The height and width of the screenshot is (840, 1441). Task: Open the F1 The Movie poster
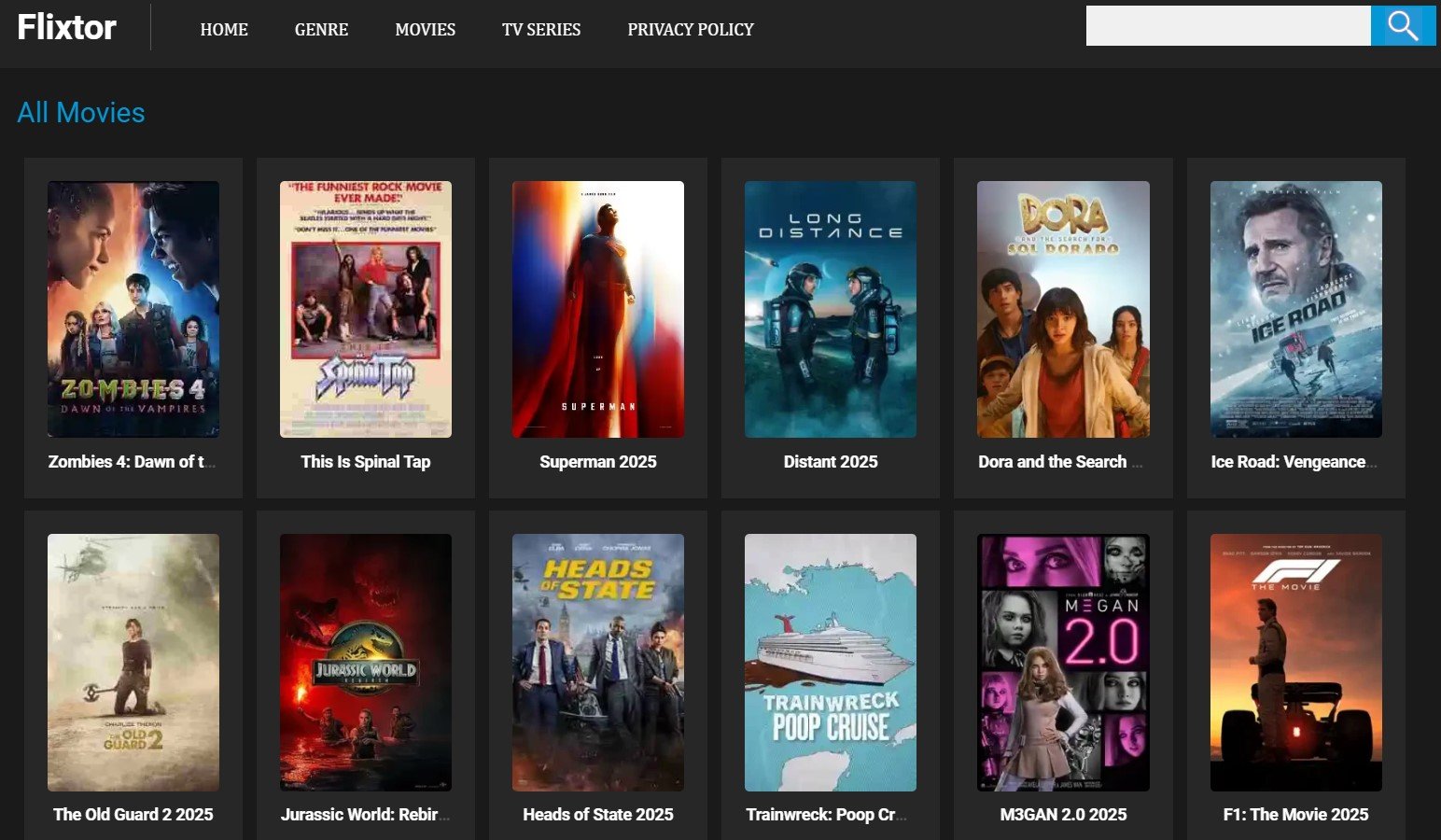point(1296,663)
